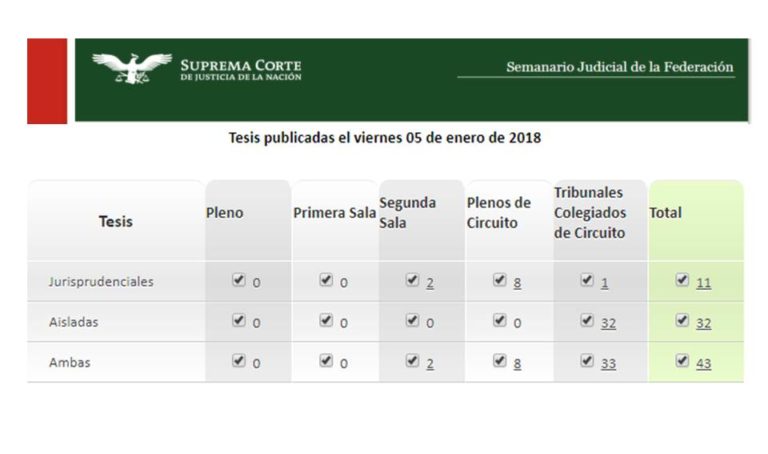Open the 1 Jurisprudenciales Tribunales Colegiados link
Viewport: 768px width, 454px height.
(x=604, y=283)
